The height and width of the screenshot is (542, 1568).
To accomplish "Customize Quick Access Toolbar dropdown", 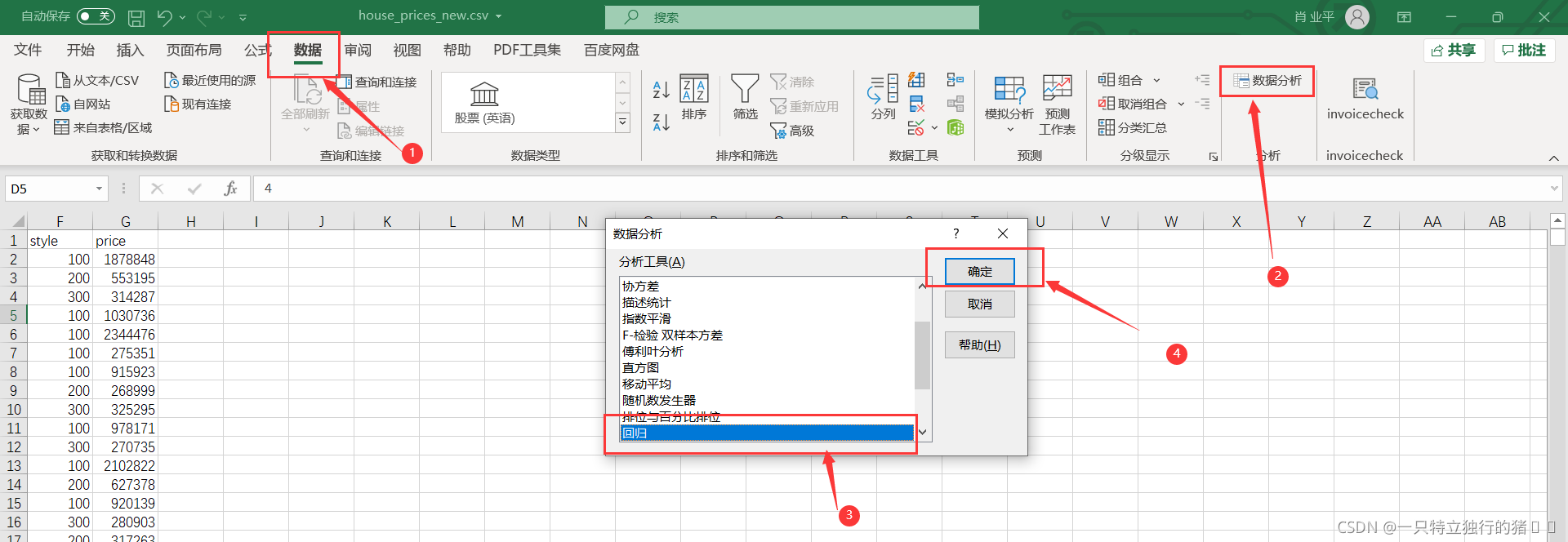I will pyautogui.click(x=243, y=17).
